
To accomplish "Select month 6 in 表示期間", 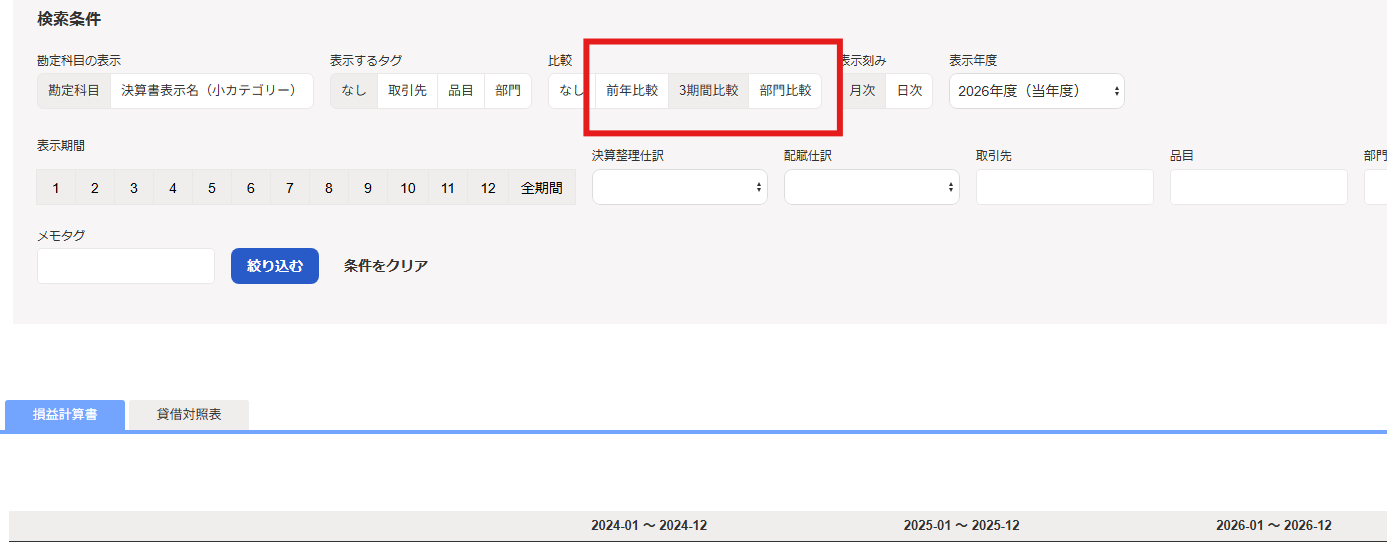I will click(251, 188).
